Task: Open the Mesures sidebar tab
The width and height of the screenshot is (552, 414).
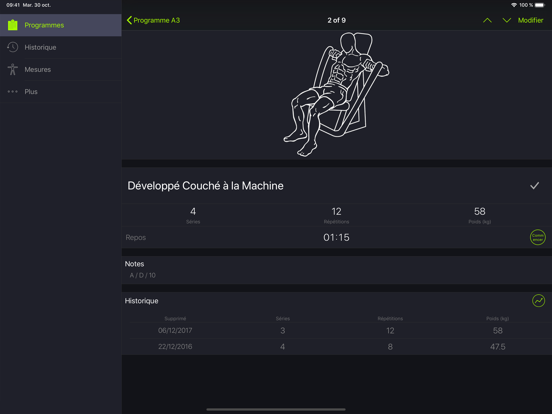Action: (61, 69)
